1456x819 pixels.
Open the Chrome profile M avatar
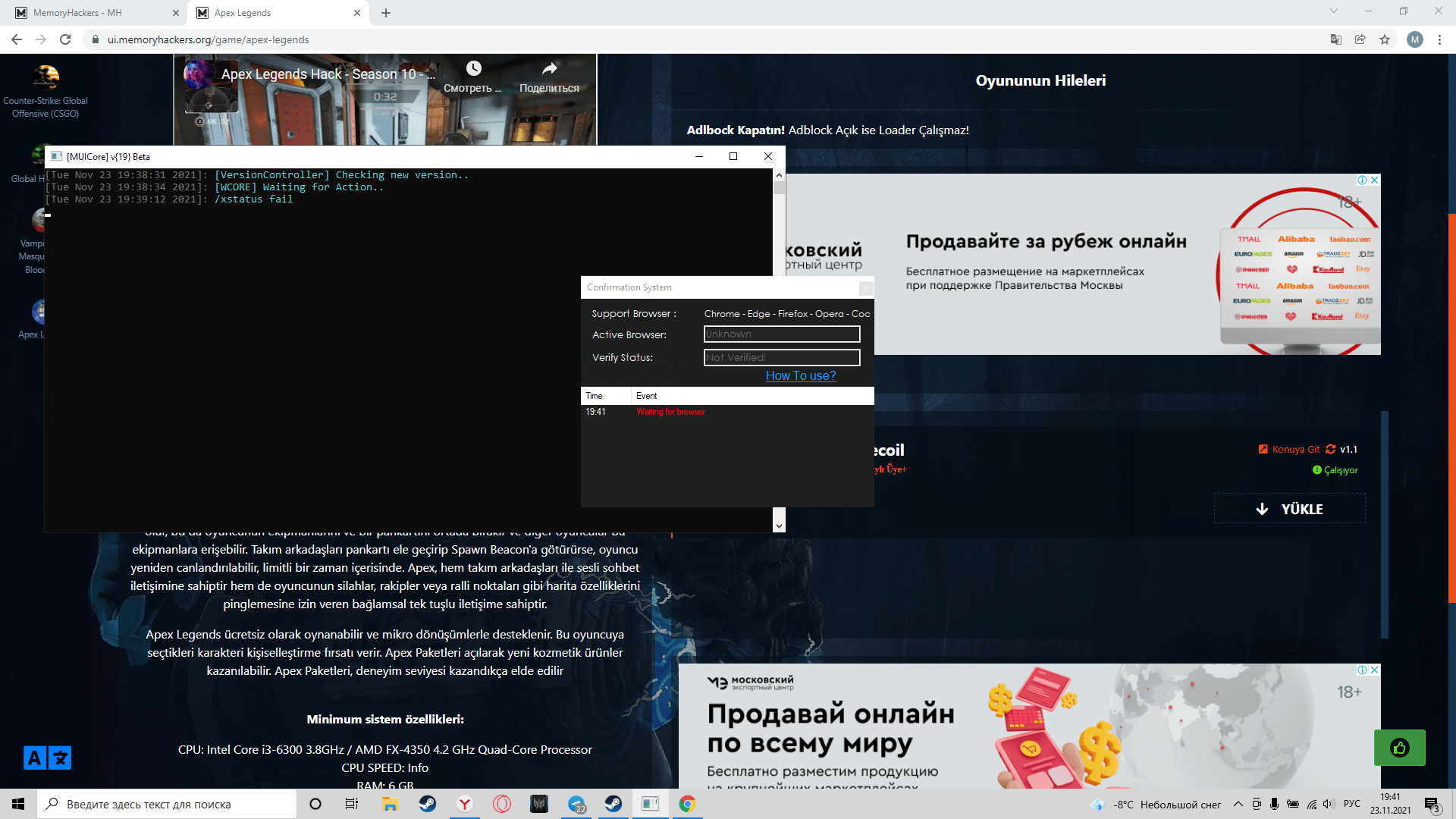point(1415,39)
